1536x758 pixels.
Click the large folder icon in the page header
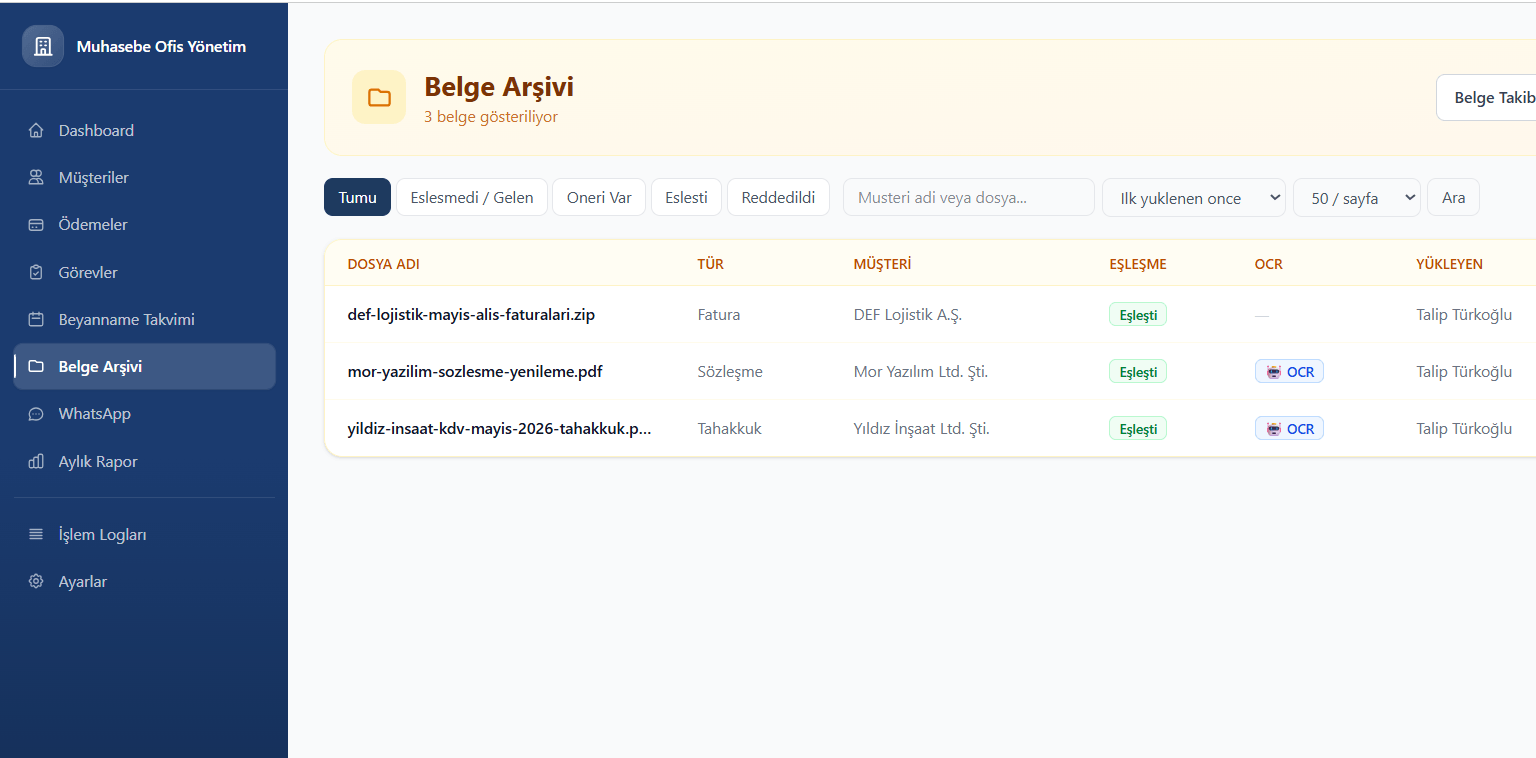pyautogui.click(x=379, y=97)
